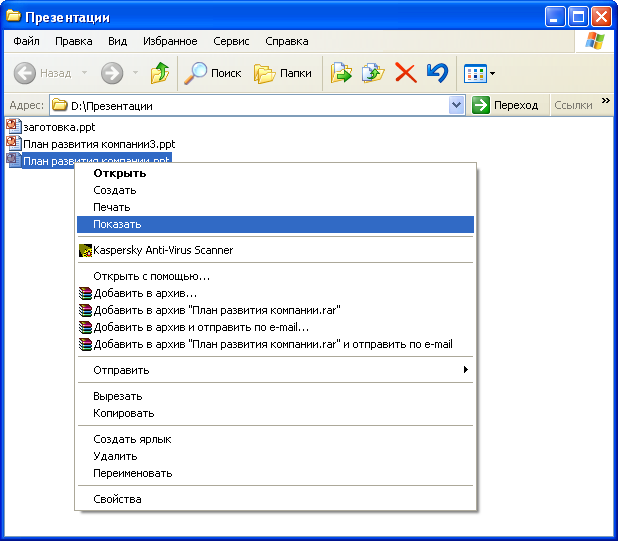Viewport: 618px width, 541px height.
Task: Run Kaspersky Anti-Virus Scanner entry
Action: 275,250
